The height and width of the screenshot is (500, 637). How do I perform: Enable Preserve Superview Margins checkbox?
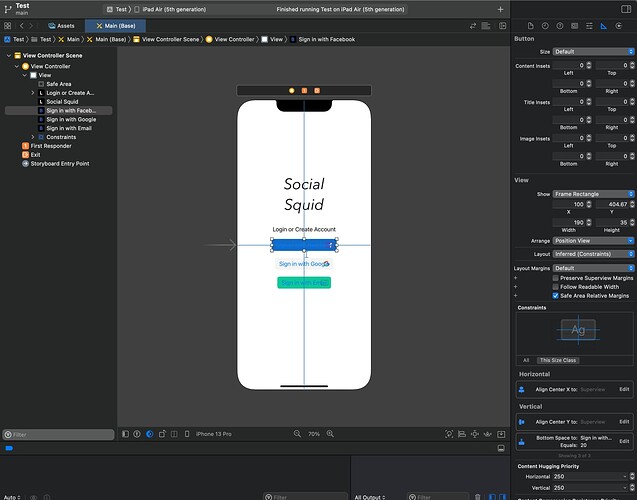555,278
